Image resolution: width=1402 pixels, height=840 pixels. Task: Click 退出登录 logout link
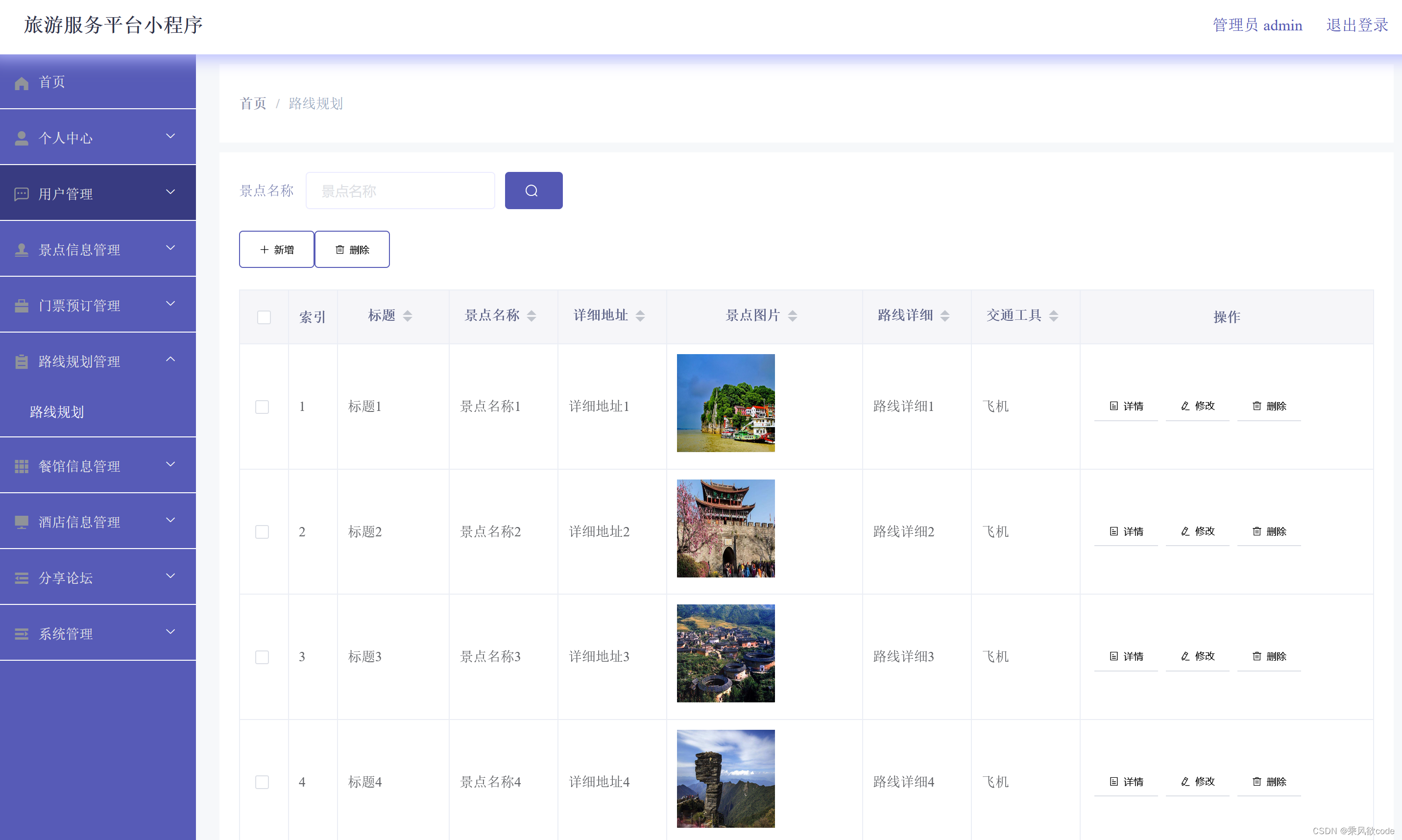tap(1357, 25)
